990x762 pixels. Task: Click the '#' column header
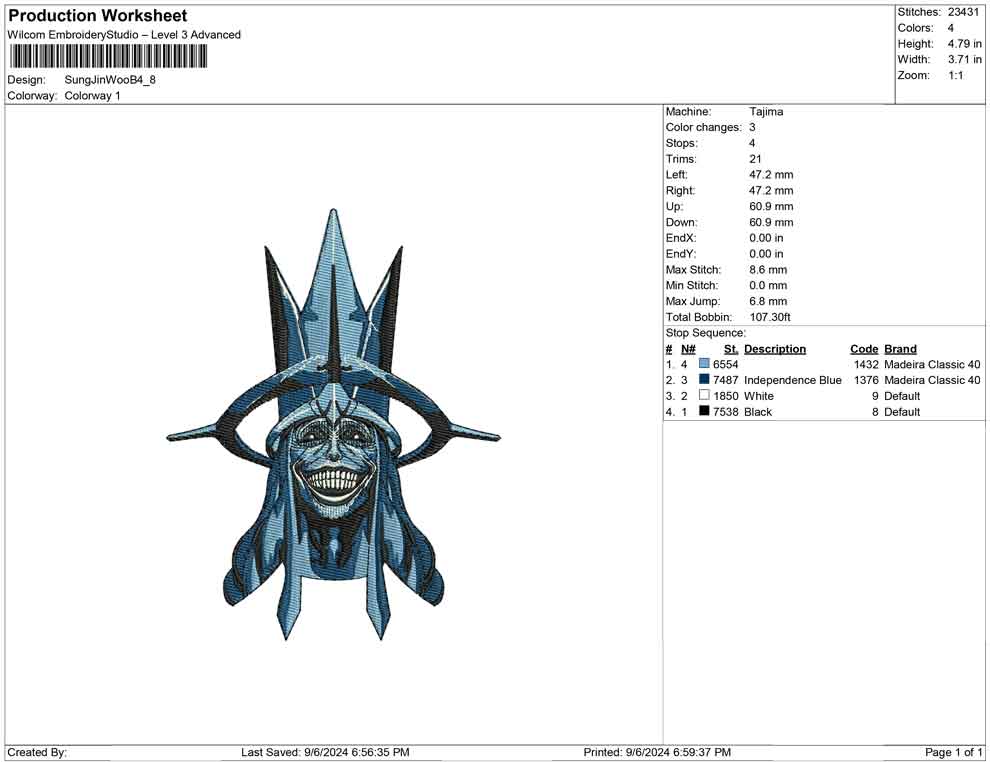pos(669,348)
